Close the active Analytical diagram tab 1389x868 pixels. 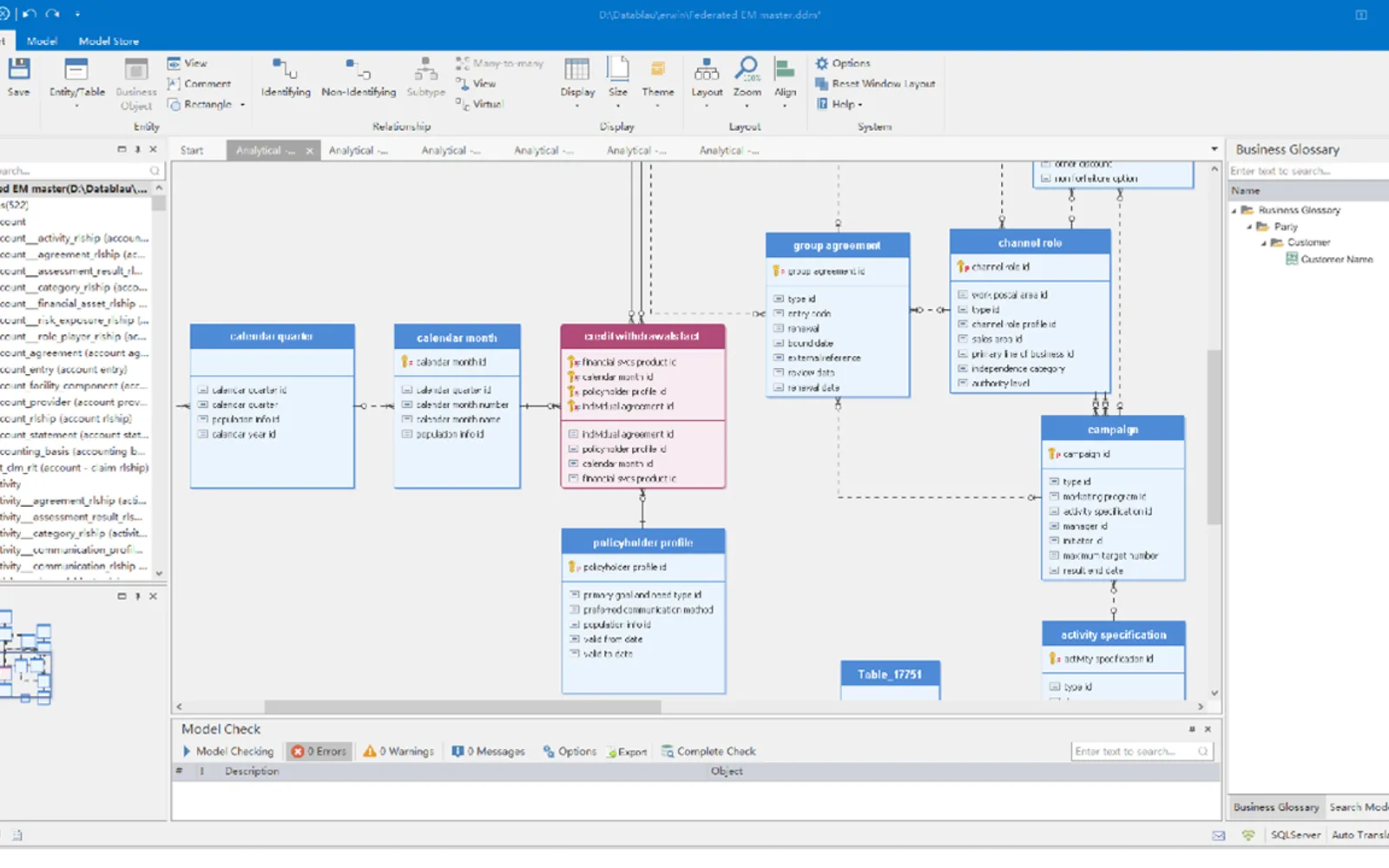coord(309,151)
